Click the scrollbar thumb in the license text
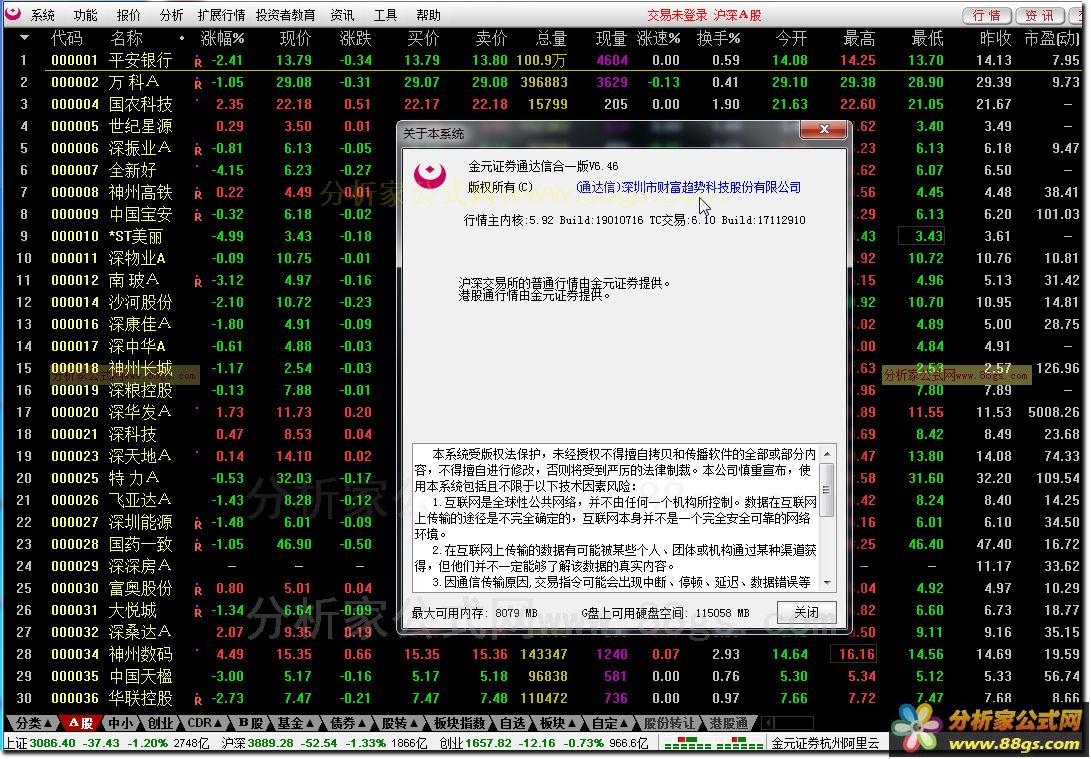Viewport: 1091px width, 759px height. click(x=827, y=490)
